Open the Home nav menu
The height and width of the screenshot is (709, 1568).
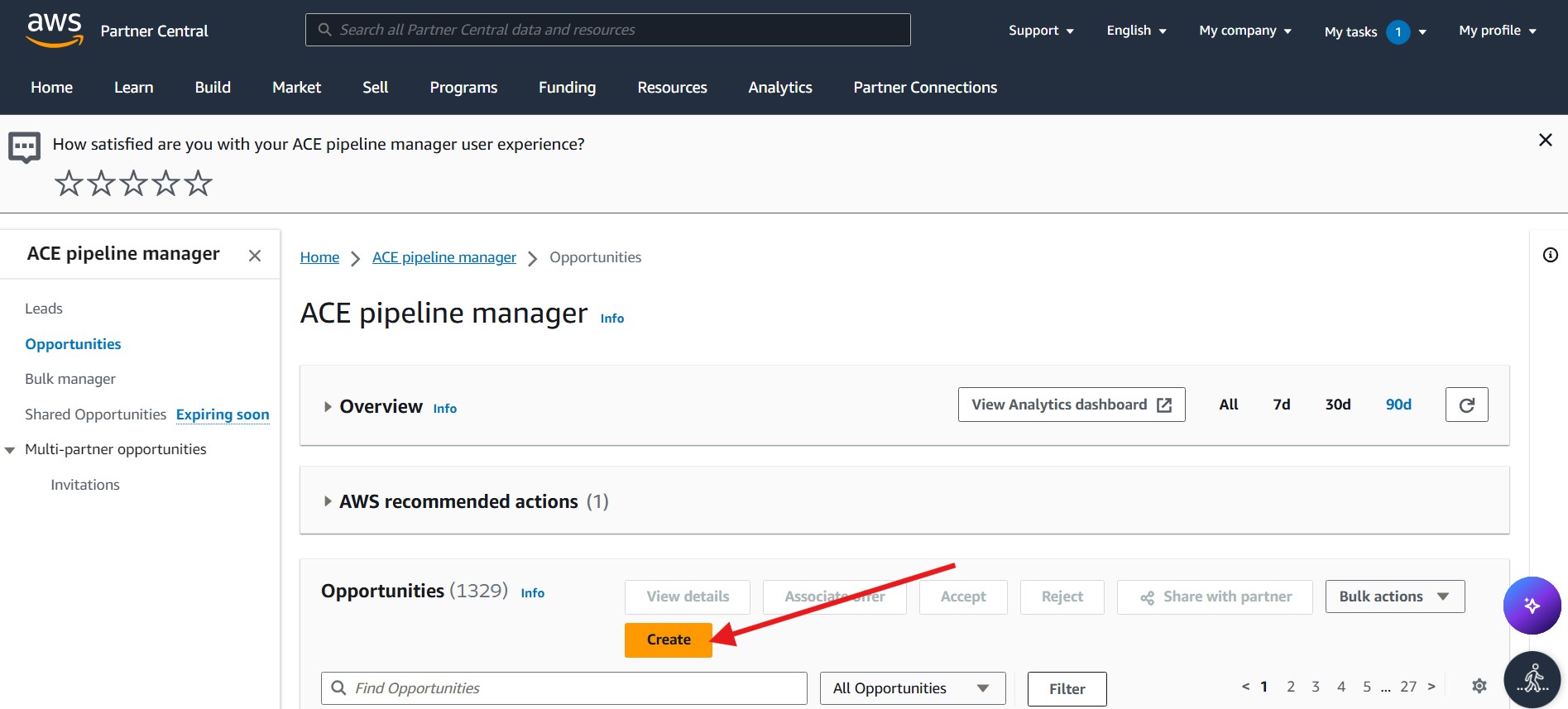tap(51, 88)
